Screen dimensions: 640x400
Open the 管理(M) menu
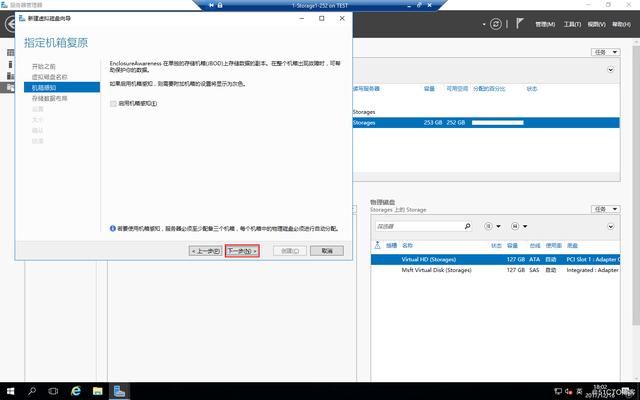coord(545,24)
